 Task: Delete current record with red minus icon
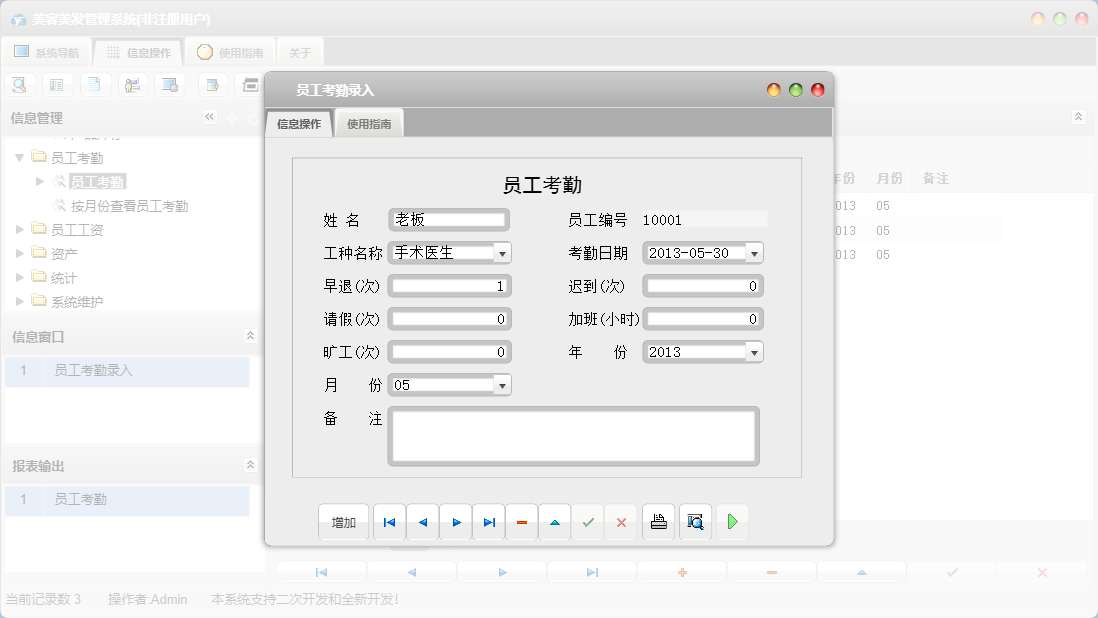pyautogui.click(x=521, y=521)
